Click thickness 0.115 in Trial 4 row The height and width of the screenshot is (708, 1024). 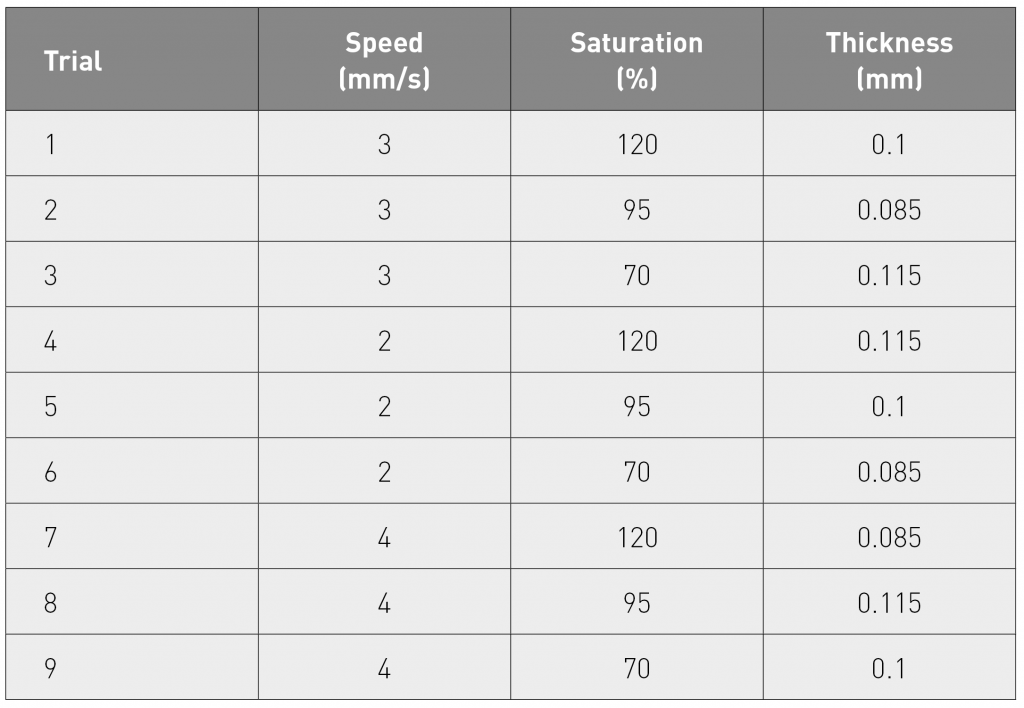889,340
